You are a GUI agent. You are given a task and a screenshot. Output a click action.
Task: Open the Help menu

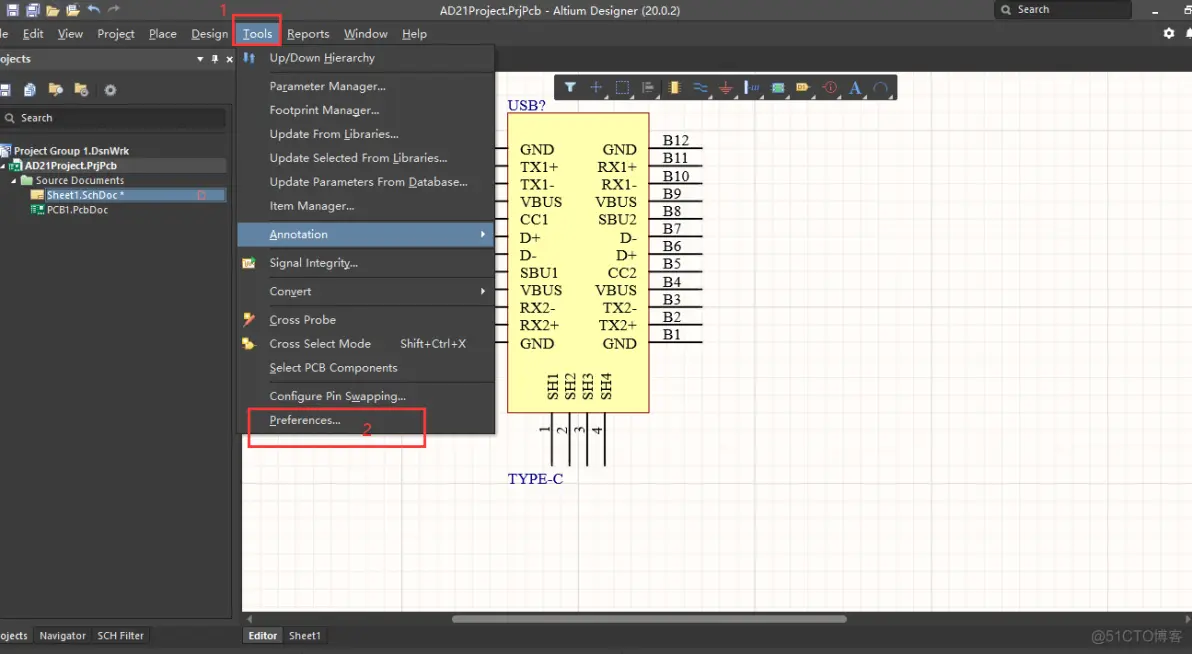coord(414,33)
